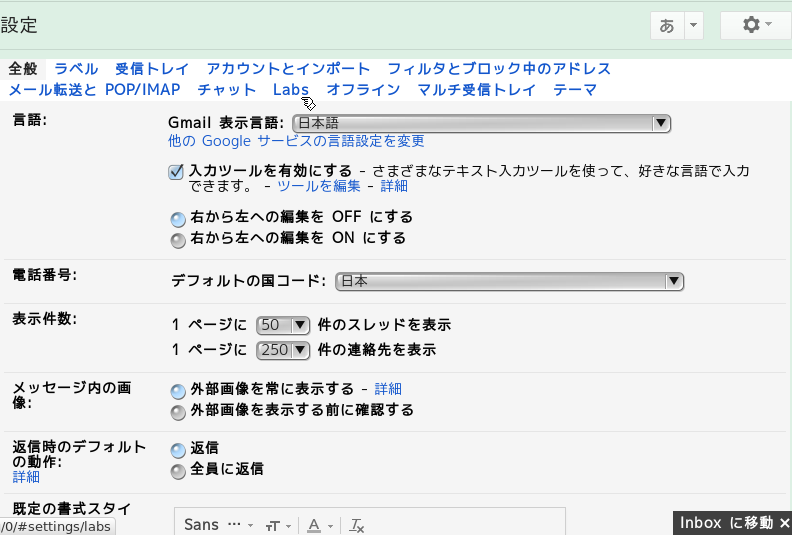Open デフォルトの国コード dropdown
Viewport: 792px width, 535px height.
point(509,281)
